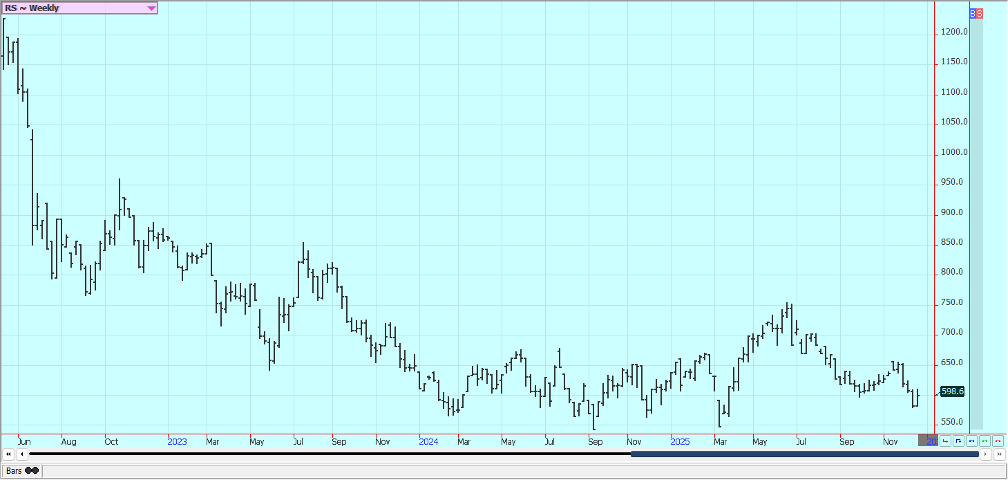Click the gray date box on time axis

[x=927, y=440]
